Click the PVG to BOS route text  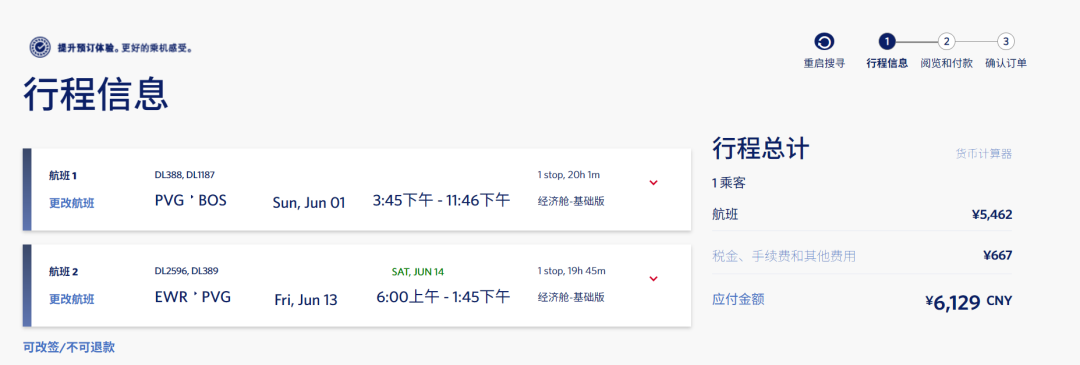[191, 200]
